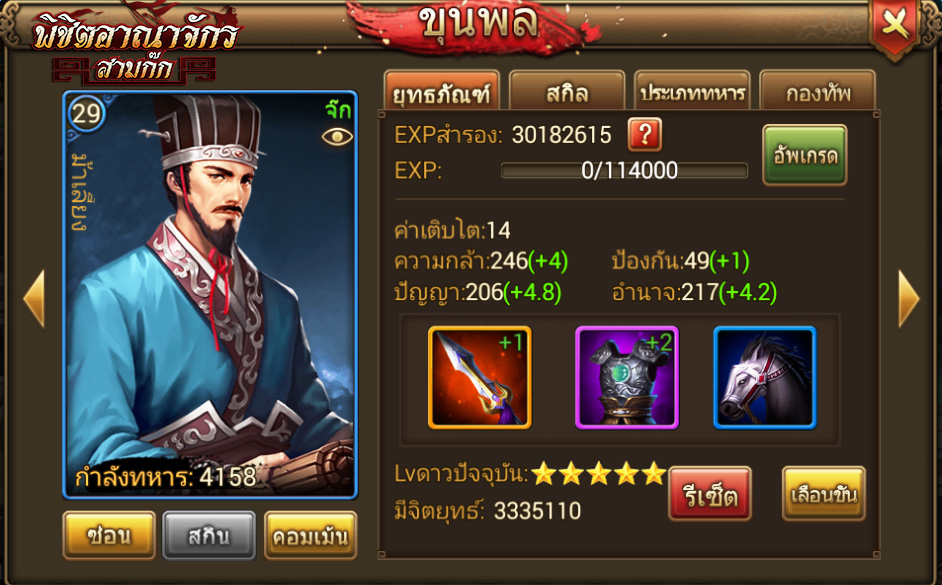Go to the previous general with left arrow
This screenshot has width=942, height=585.
click(x=34, y=299)
